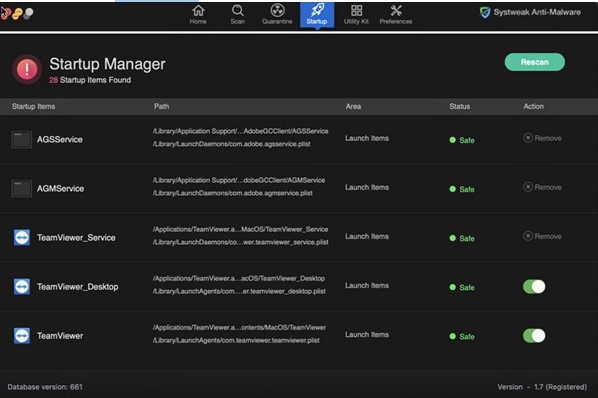Click the Safe status of TeamViewer_Service
The width and height of the screenshot is (598, 398).
[462, 238]
